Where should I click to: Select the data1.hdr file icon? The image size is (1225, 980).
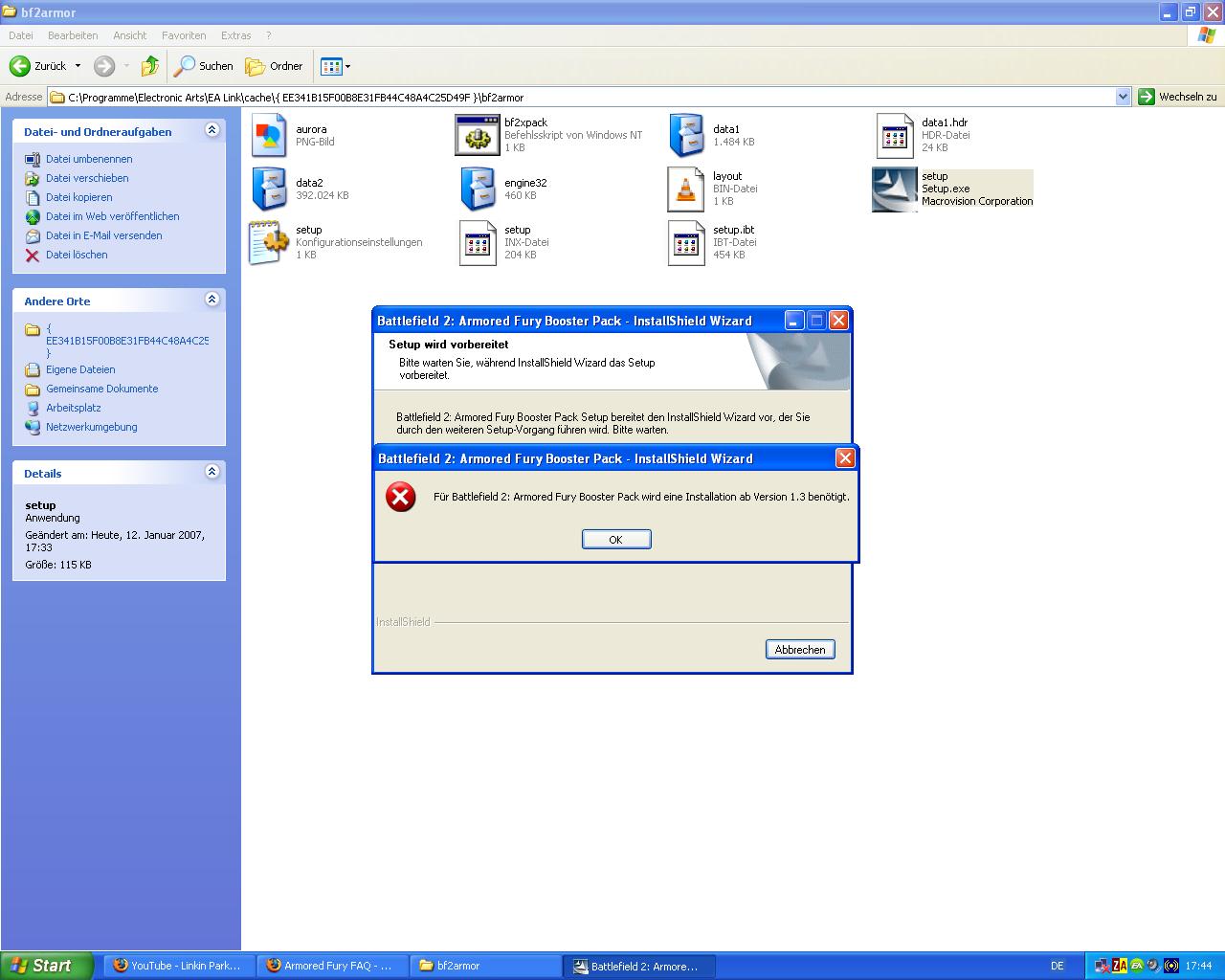pyautogui.click(x=895, y=136)
